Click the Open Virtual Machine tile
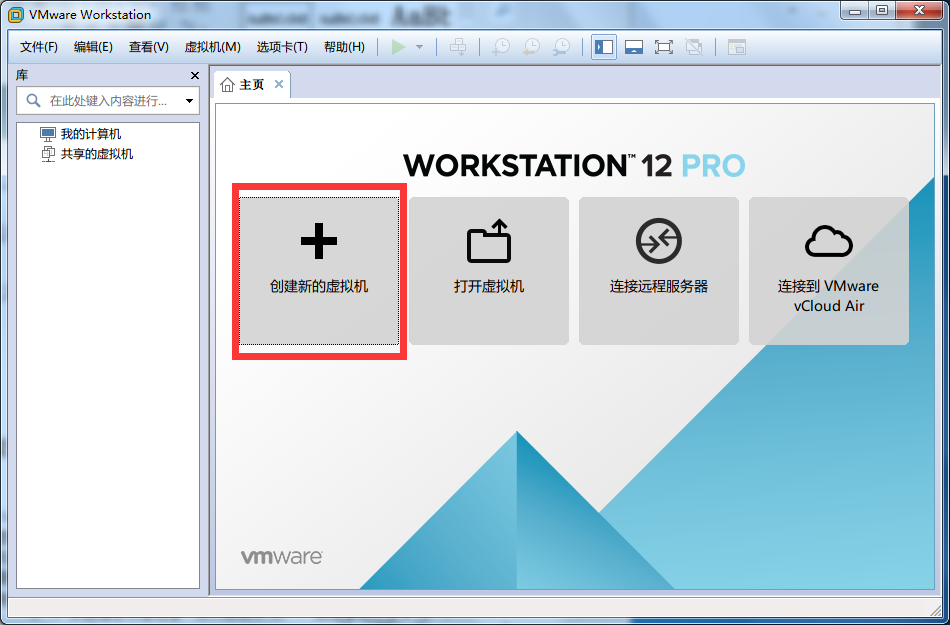 coord(488,270)
